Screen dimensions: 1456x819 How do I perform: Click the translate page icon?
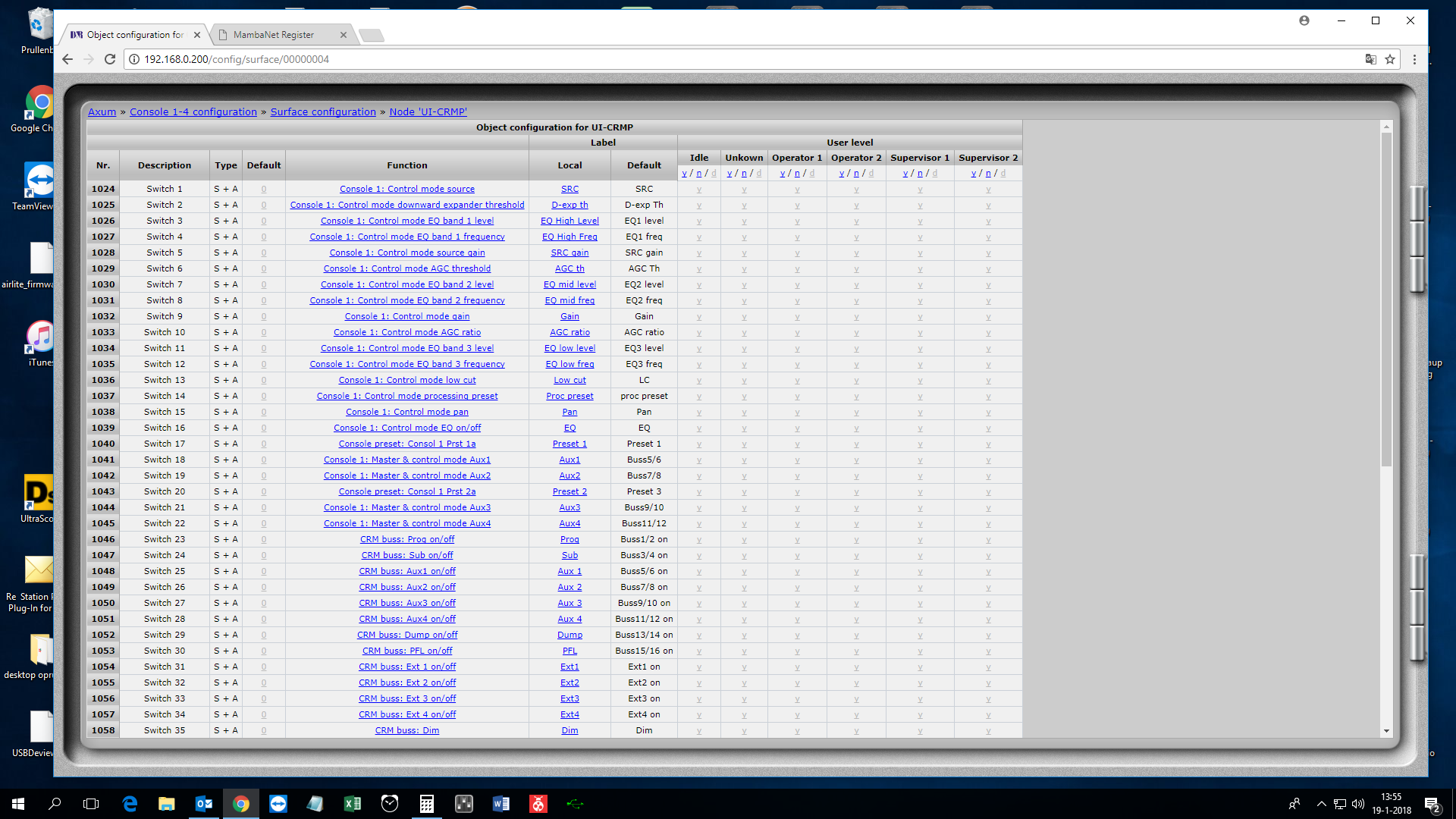1370,59
